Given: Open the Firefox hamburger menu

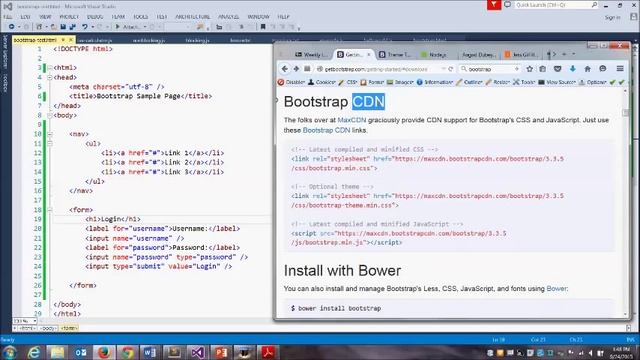Looking at the screenshot, I should click(620, 69).
